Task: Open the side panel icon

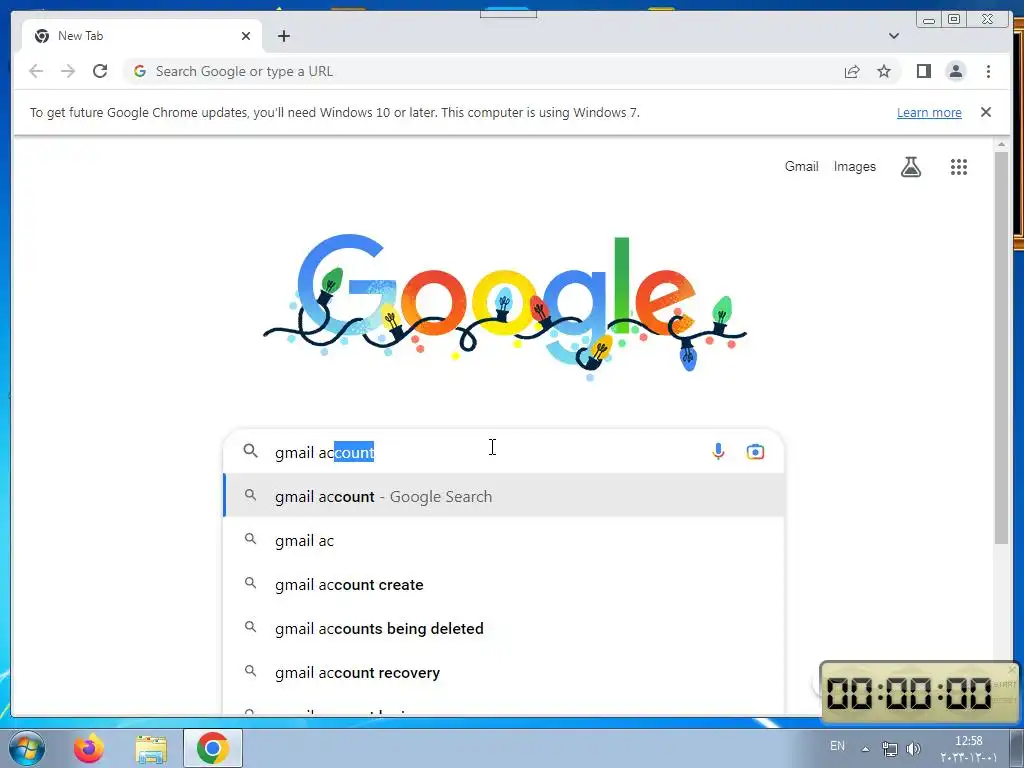Action: pyautogui.click(x=923, y=71)
